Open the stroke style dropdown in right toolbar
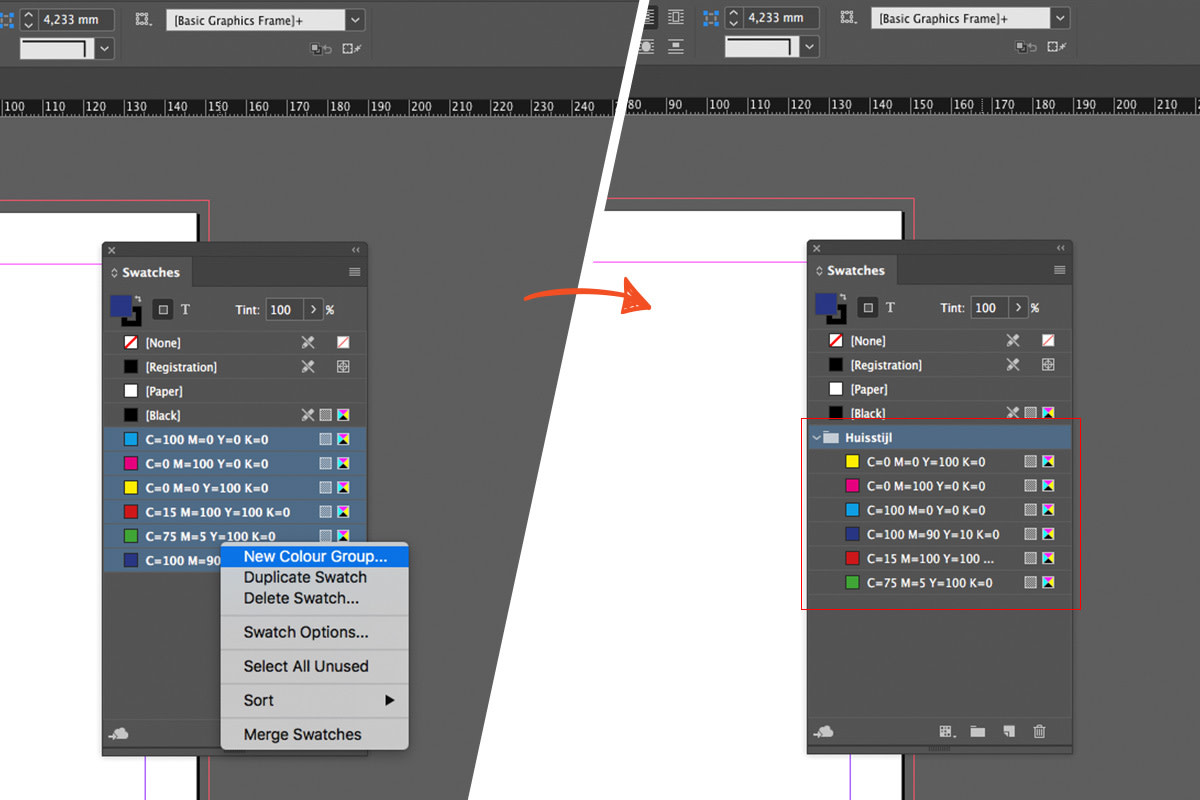 click(x=810, y=47)
